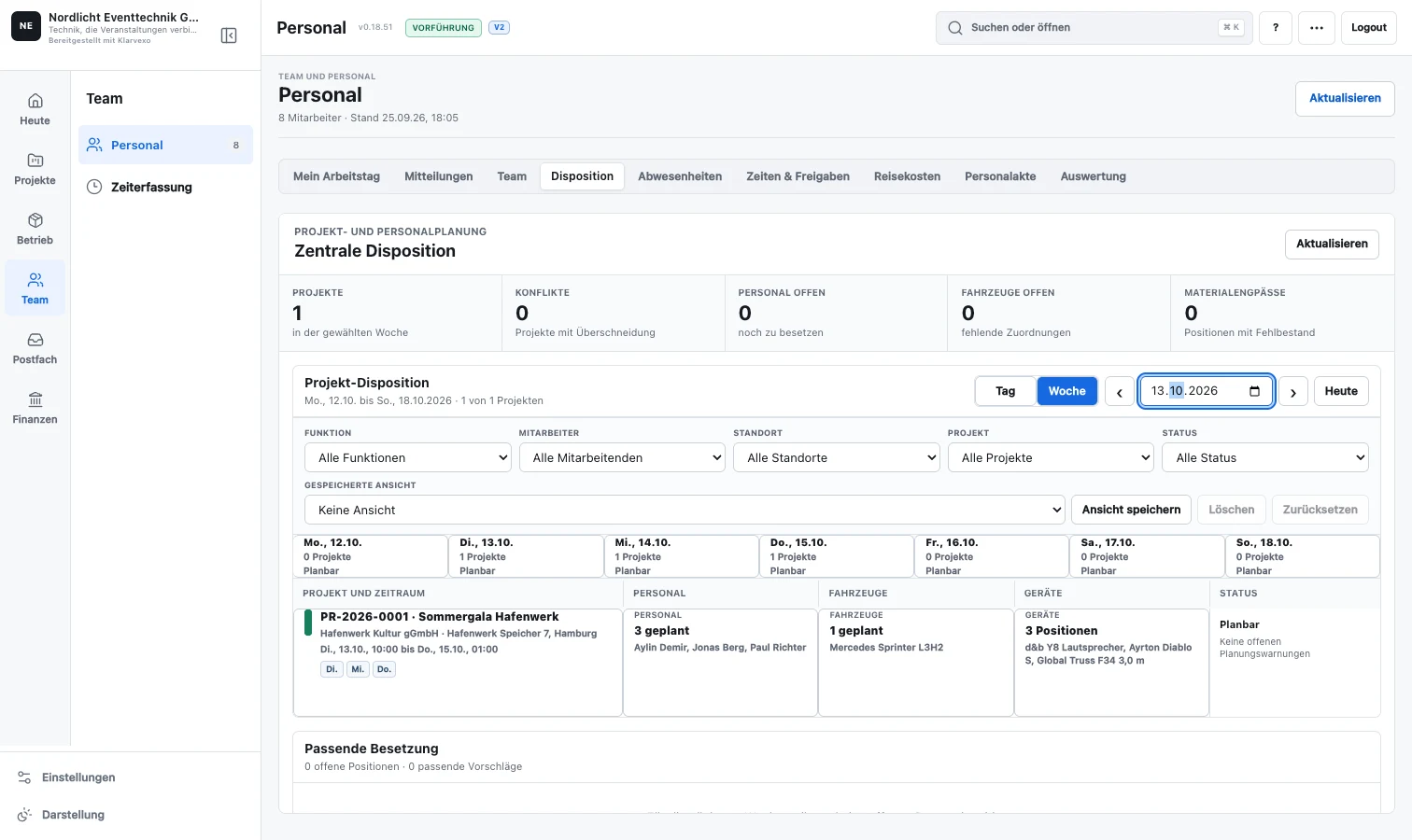Select the Mi., 14.10. day card

682,556
